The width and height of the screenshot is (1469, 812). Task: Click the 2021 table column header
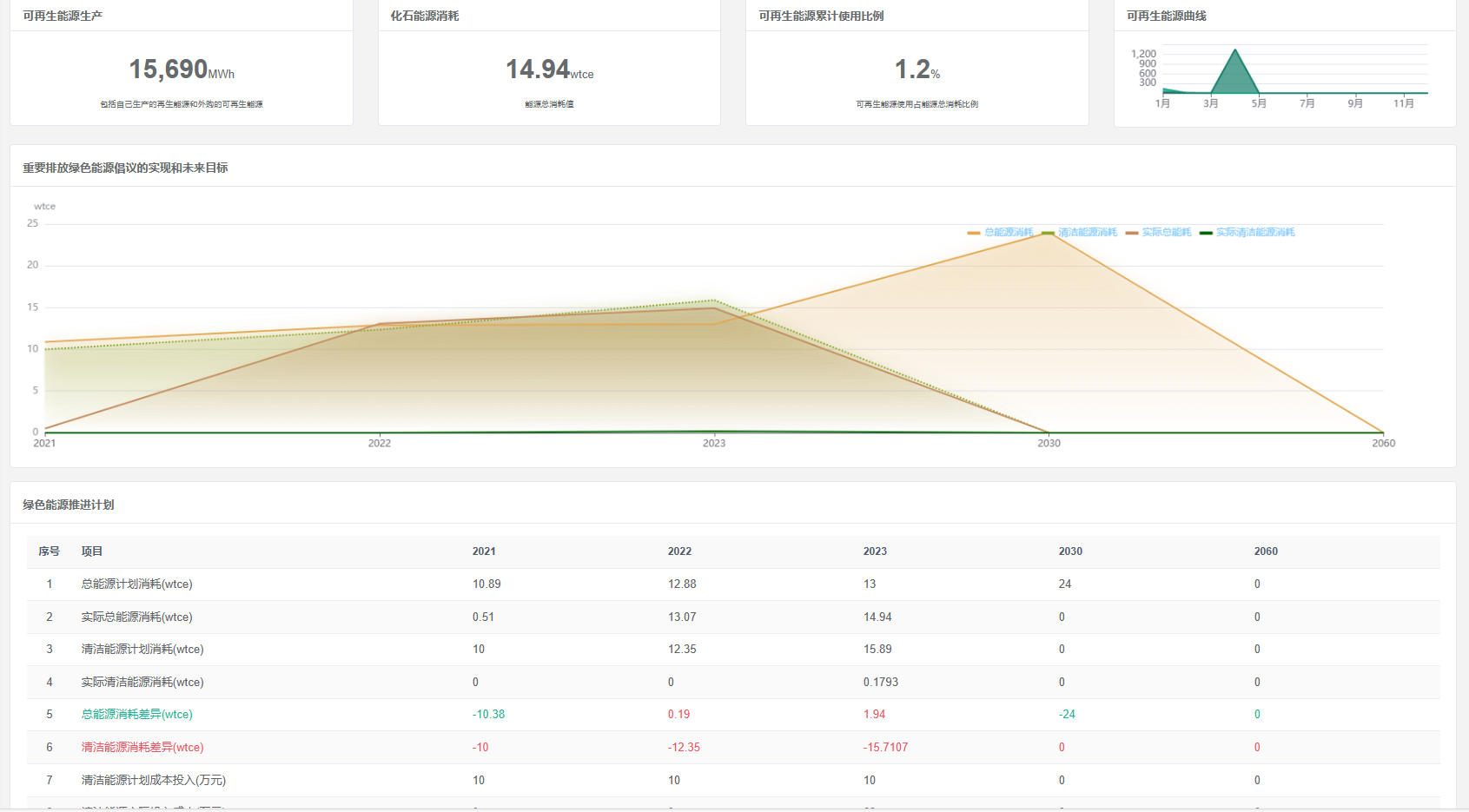484,551
